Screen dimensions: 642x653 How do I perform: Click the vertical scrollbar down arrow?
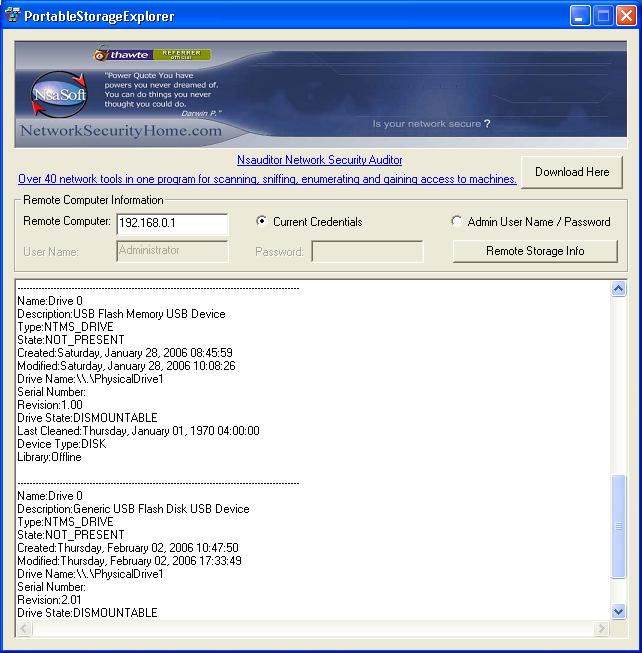(x=618, y=611)
